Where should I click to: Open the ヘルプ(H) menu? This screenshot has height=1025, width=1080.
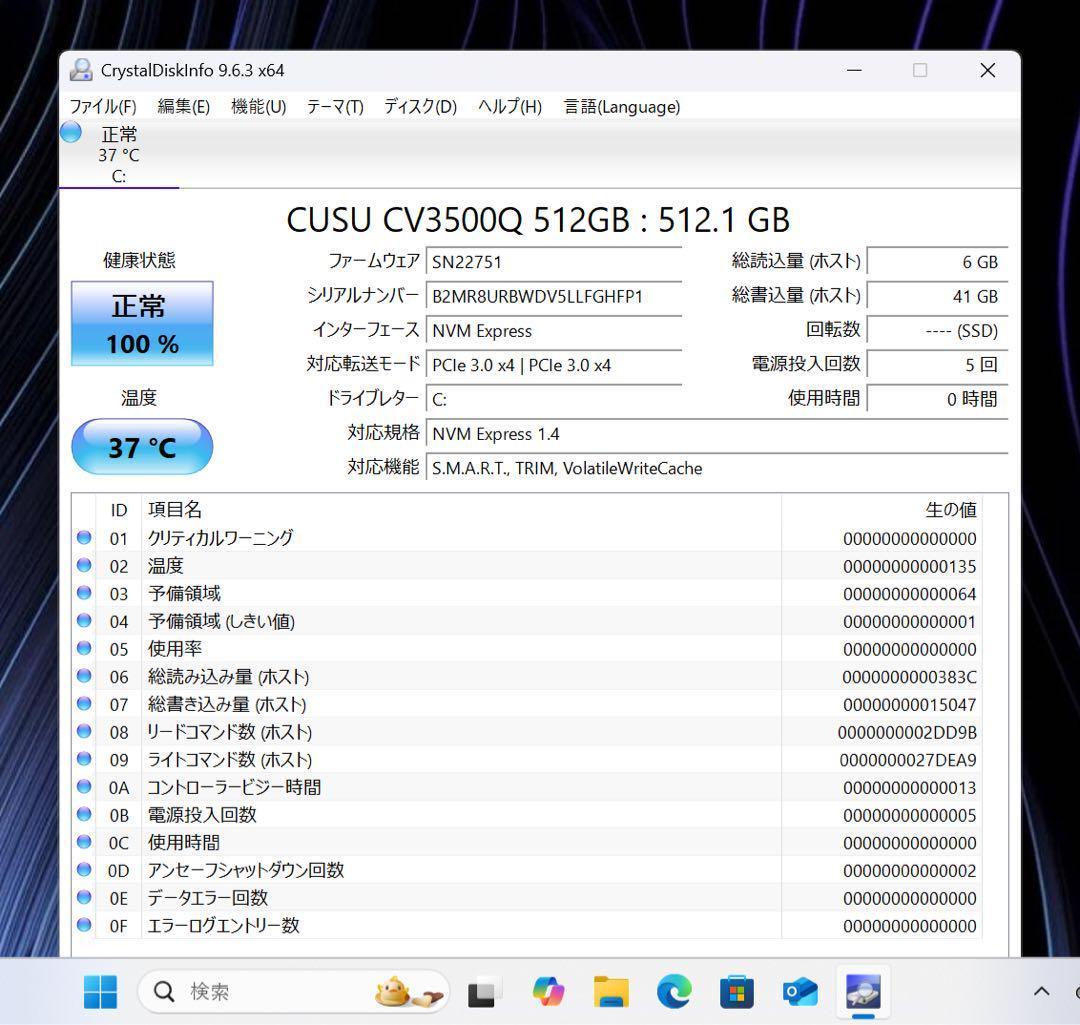click(x=510, y=107)
